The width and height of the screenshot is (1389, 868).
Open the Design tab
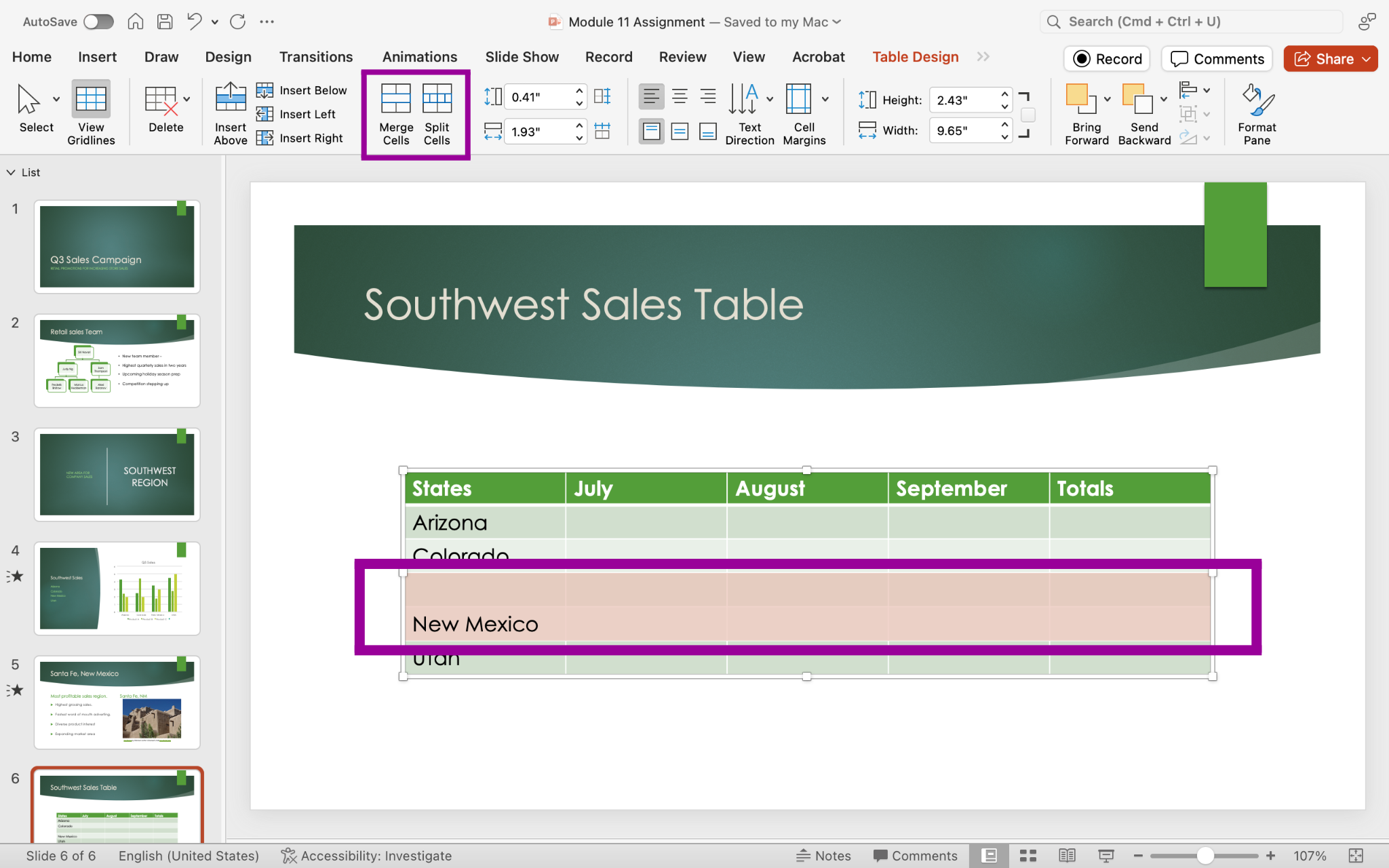(229, 57)
